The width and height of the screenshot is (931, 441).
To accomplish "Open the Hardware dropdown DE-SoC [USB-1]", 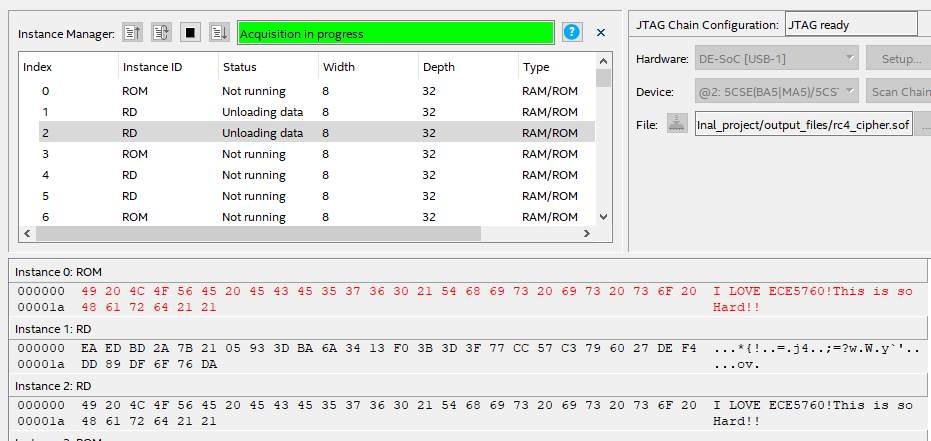I will (776, 59).
